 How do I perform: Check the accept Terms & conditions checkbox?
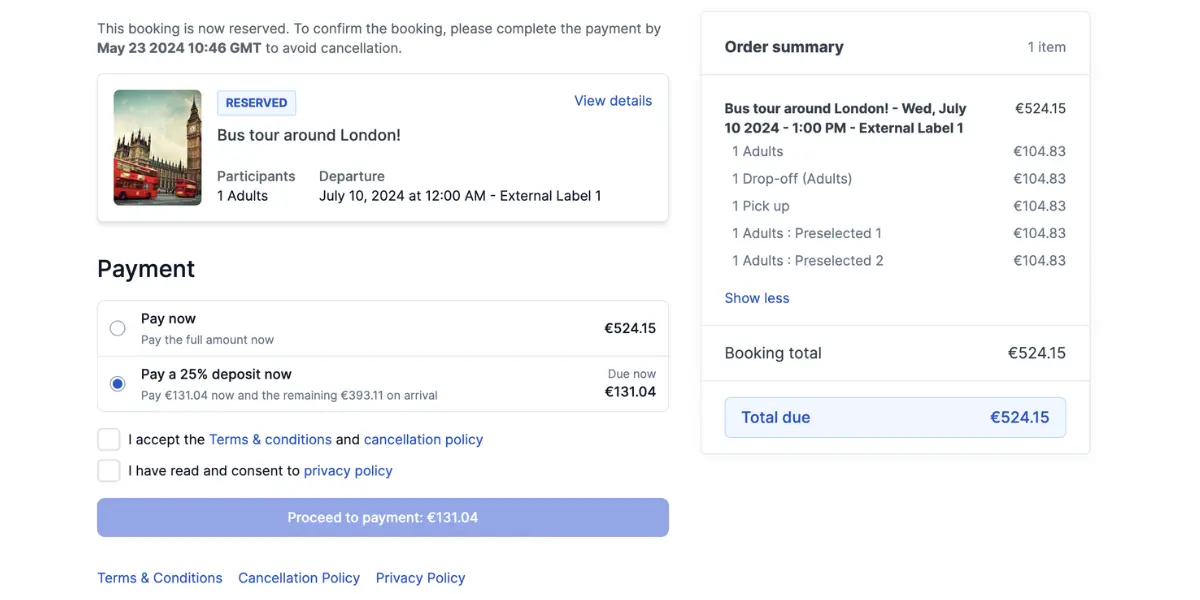click(109, 439)
